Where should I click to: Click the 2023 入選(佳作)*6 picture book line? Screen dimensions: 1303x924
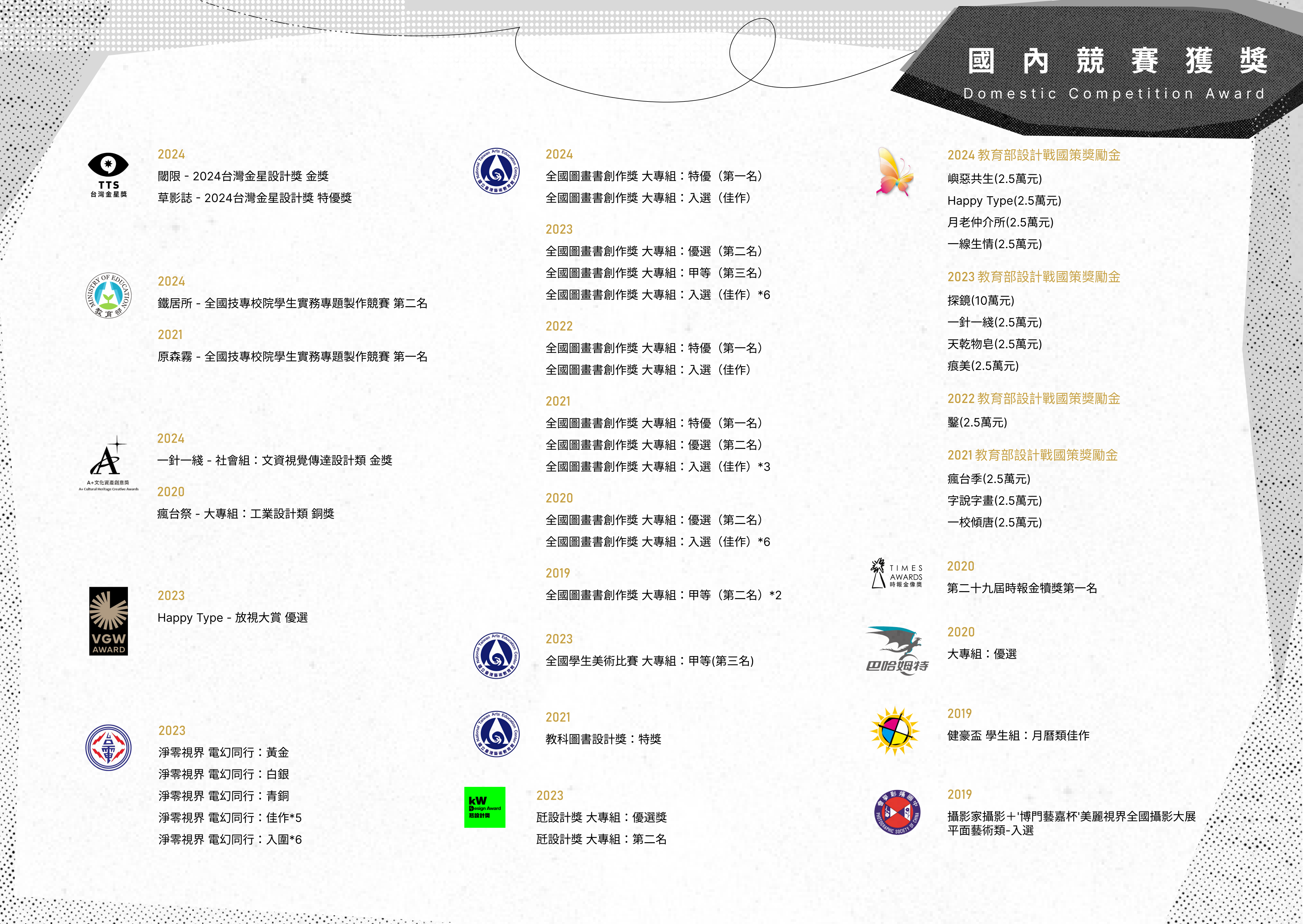click(x=658, y=294)
